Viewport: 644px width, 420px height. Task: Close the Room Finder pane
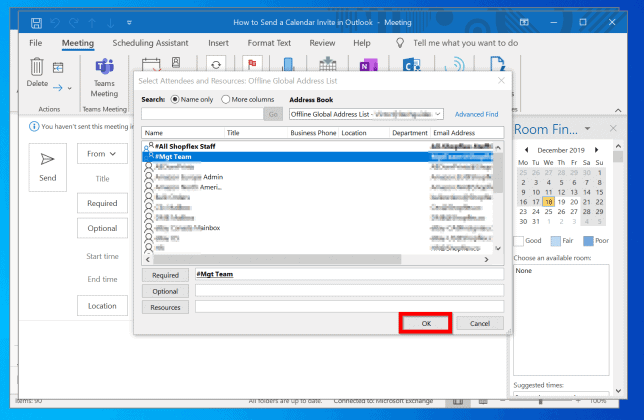tap(613, 129)
